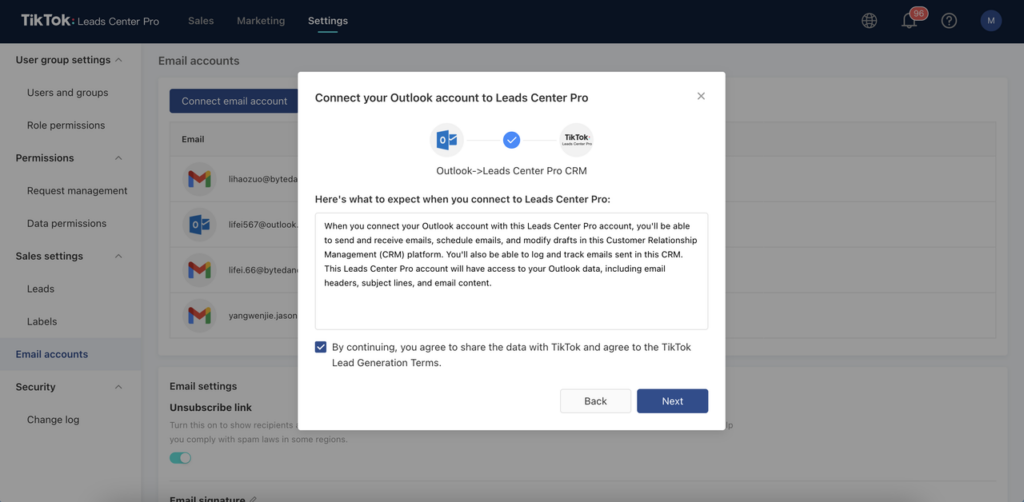Open the Sales tab
This screenshot has height=502, width=1024.
[x=200, y=21]
